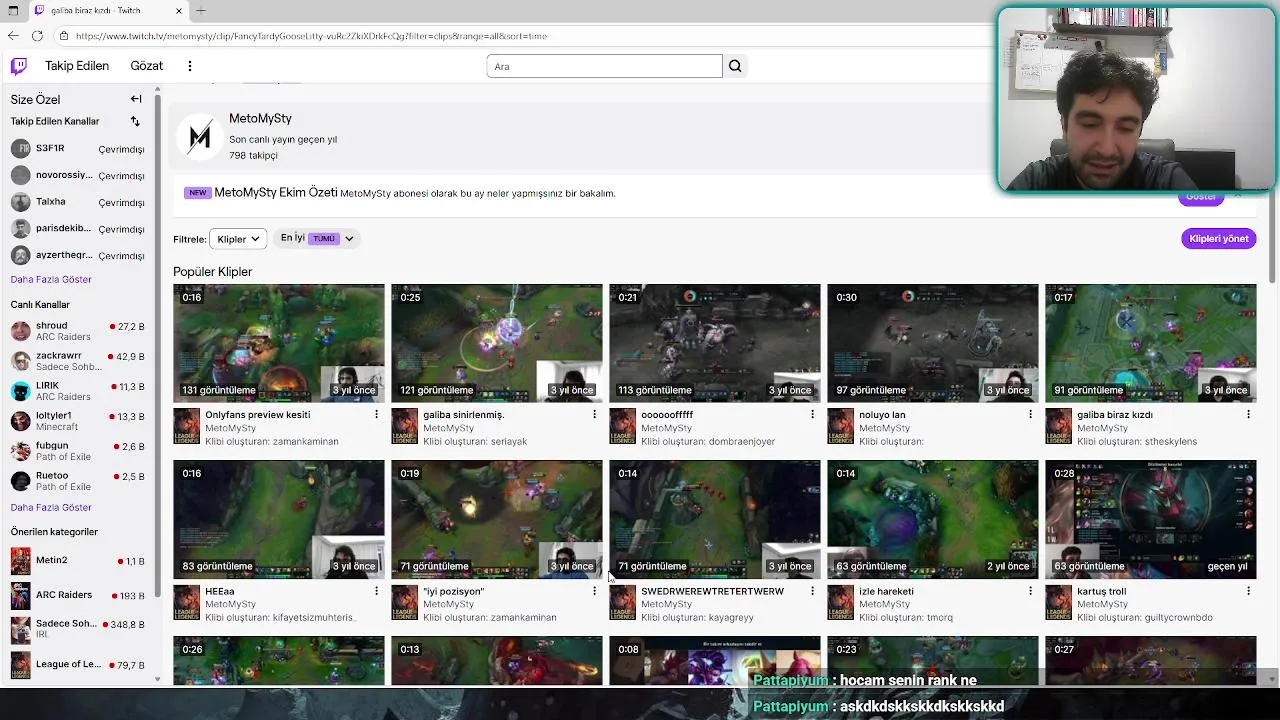Open the ARC Raiders recommended category
The width and height of the screenshot is (1280, 720).
click(x=79, y=595)
